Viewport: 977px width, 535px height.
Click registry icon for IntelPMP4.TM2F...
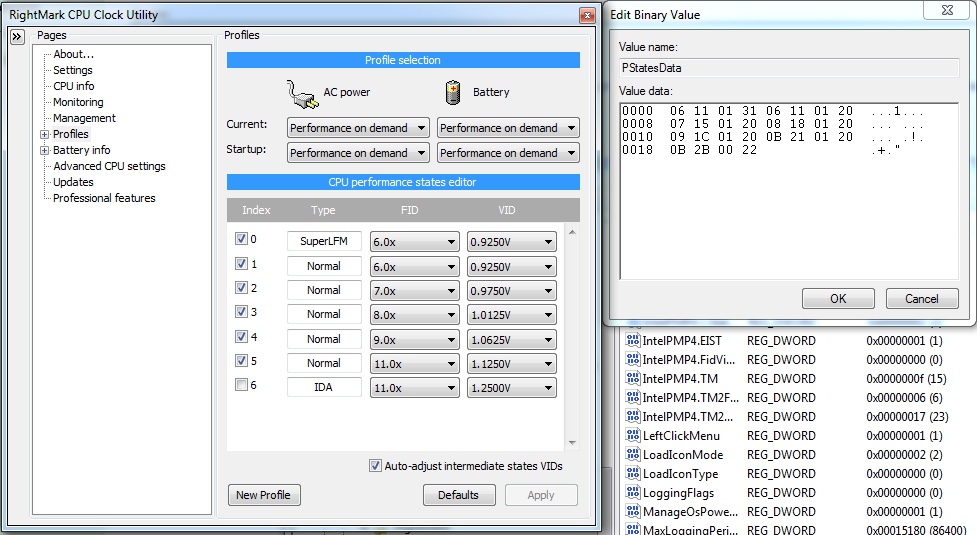click(x=632, y=397)
